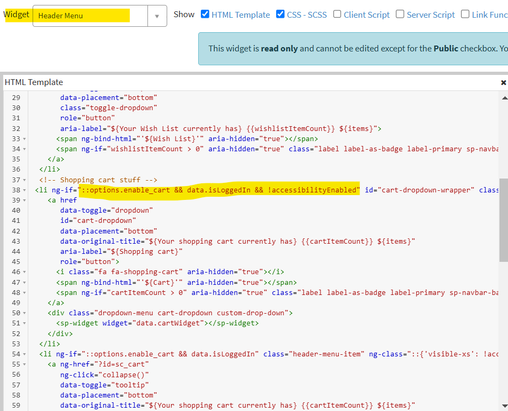
Task: Collapse code fold at line 48
Action: [x=24, y=293]
